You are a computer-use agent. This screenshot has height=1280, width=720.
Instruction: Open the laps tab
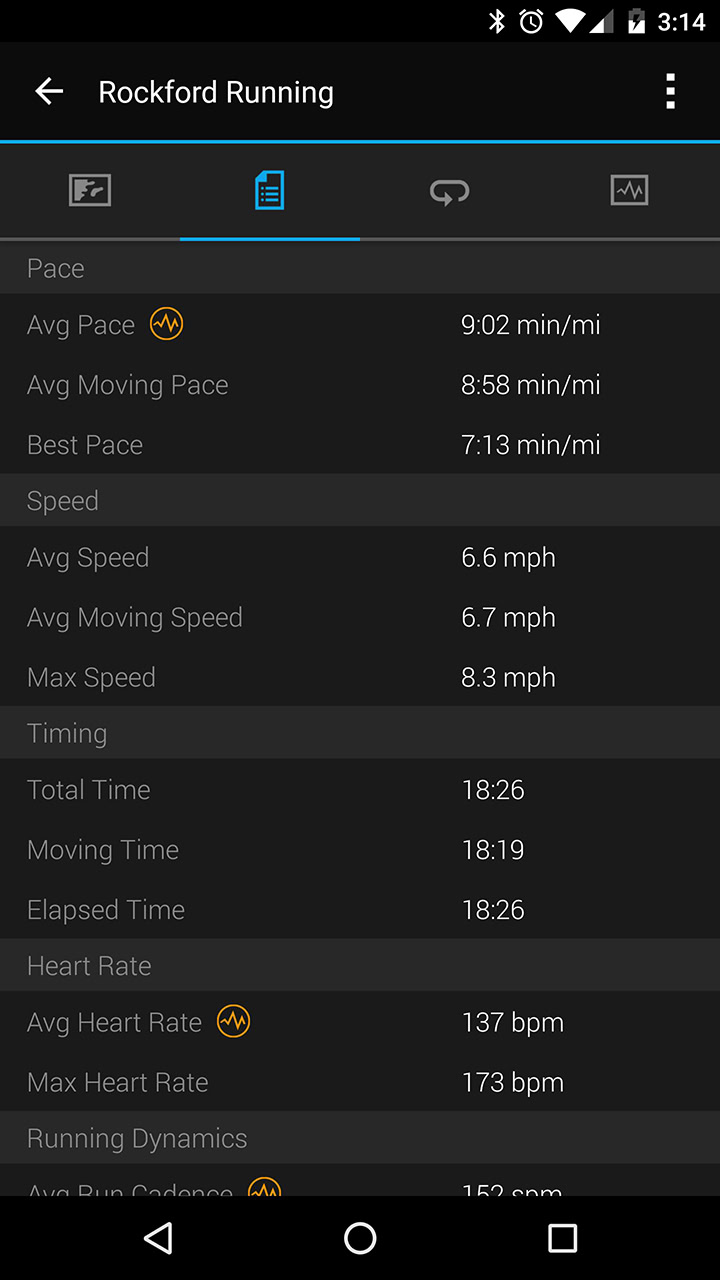click(x=449, y=190)
